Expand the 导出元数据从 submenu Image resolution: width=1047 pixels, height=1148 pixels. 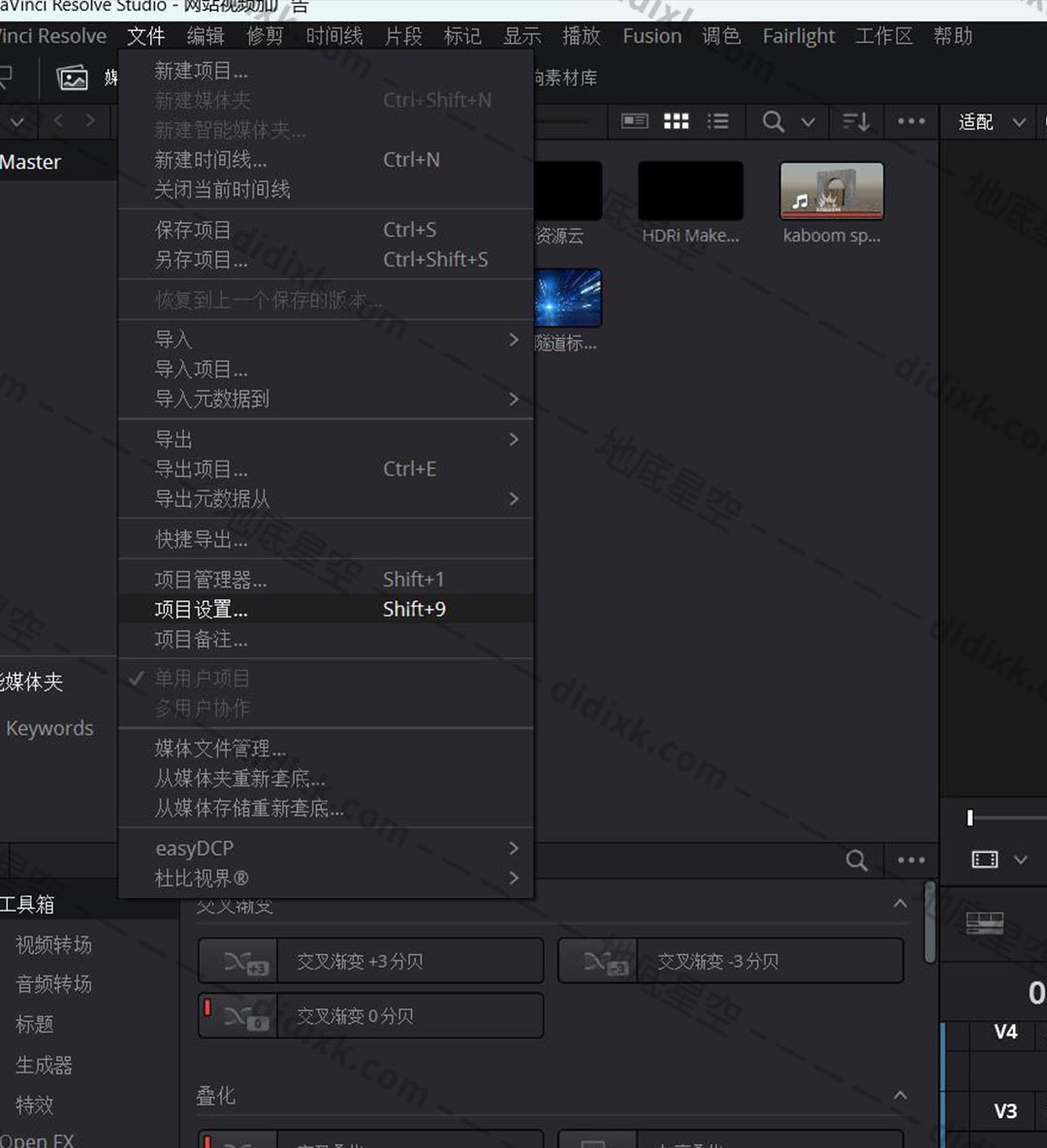click(x=513, y=499)
